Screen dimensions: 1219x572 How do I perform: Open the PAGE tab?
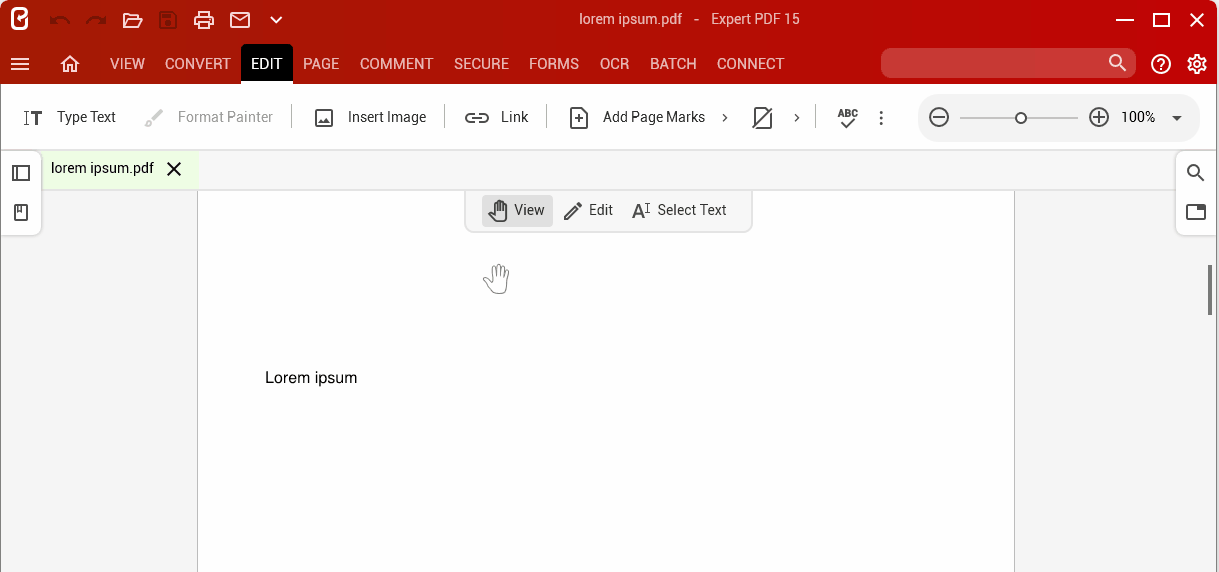tap(321, 64)
